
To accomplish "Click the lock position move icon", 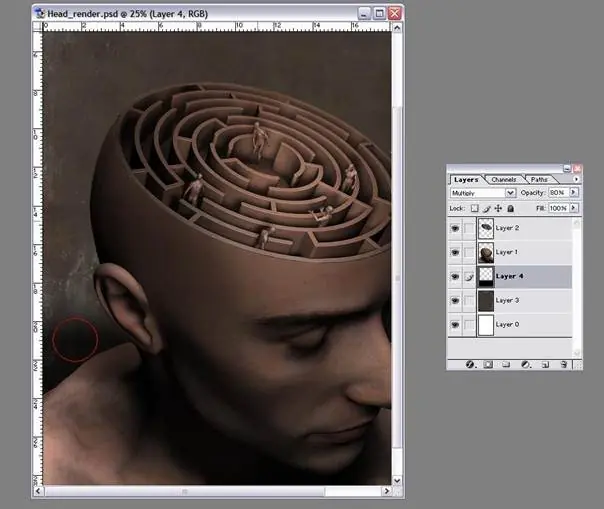I will [498, 208].
